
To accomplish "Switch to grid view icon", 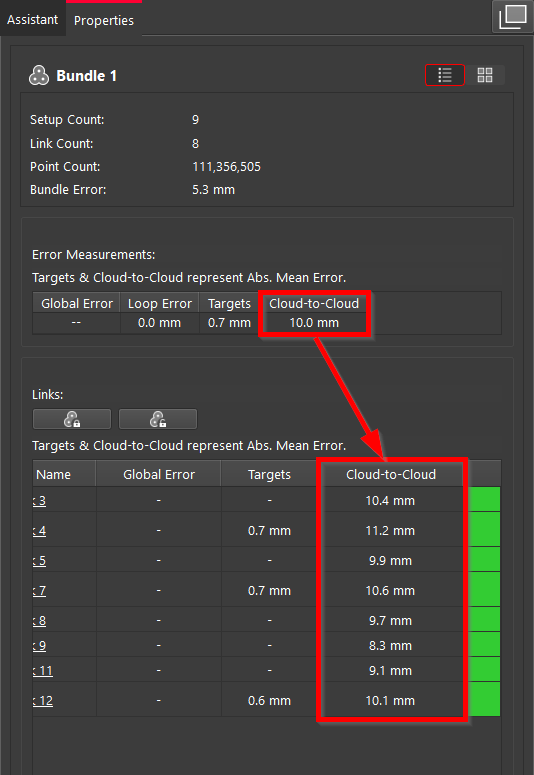I will pos(485,75).
